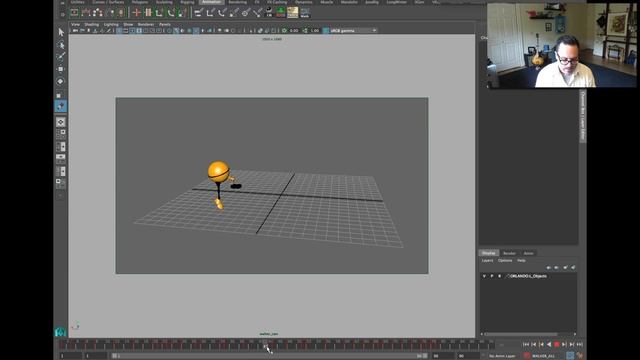Create layer from selected objects icon

point(573,267)
